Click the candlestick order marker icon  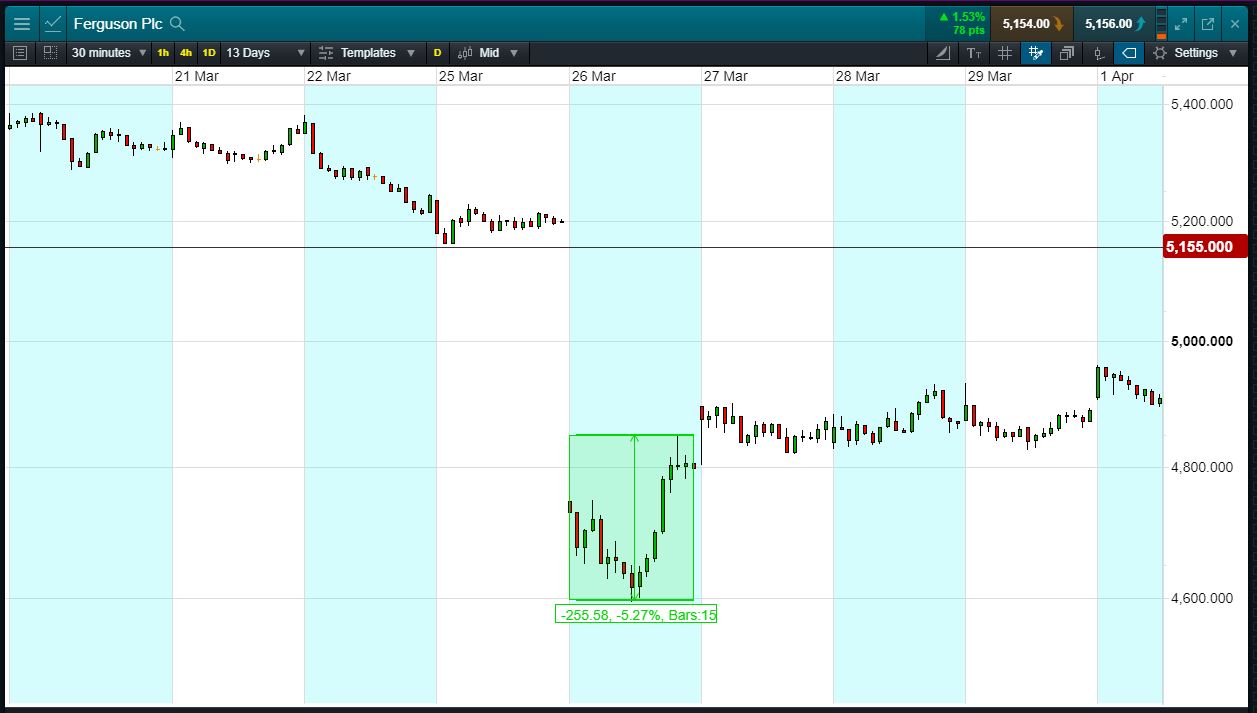1098,53
